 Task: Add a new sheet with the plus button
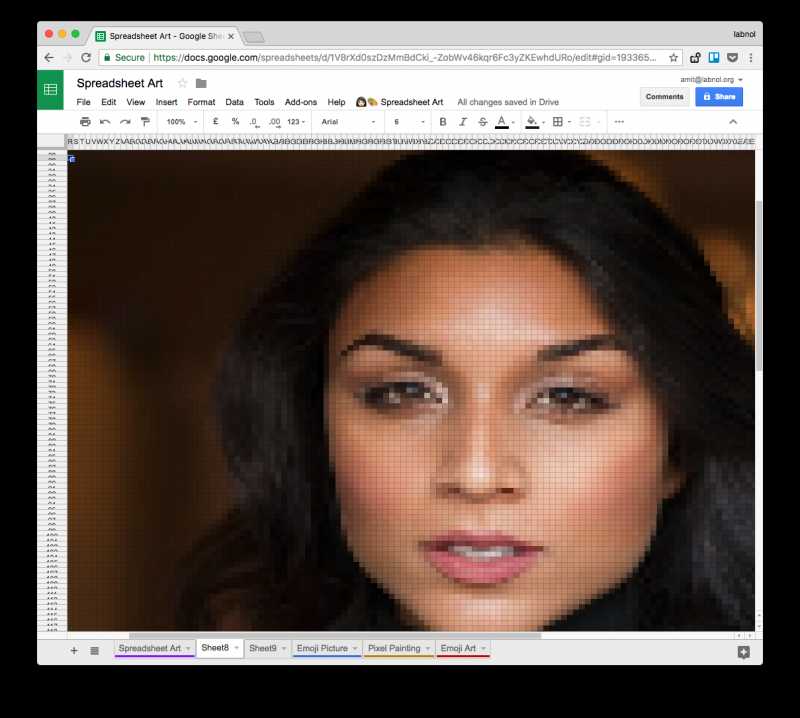point(74,651)
